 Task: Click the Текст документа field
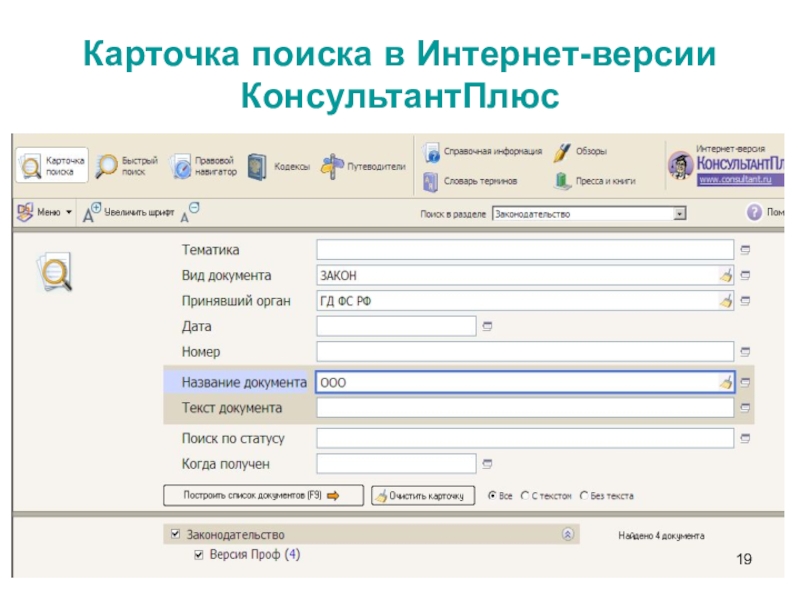click(x=525, y=408)
